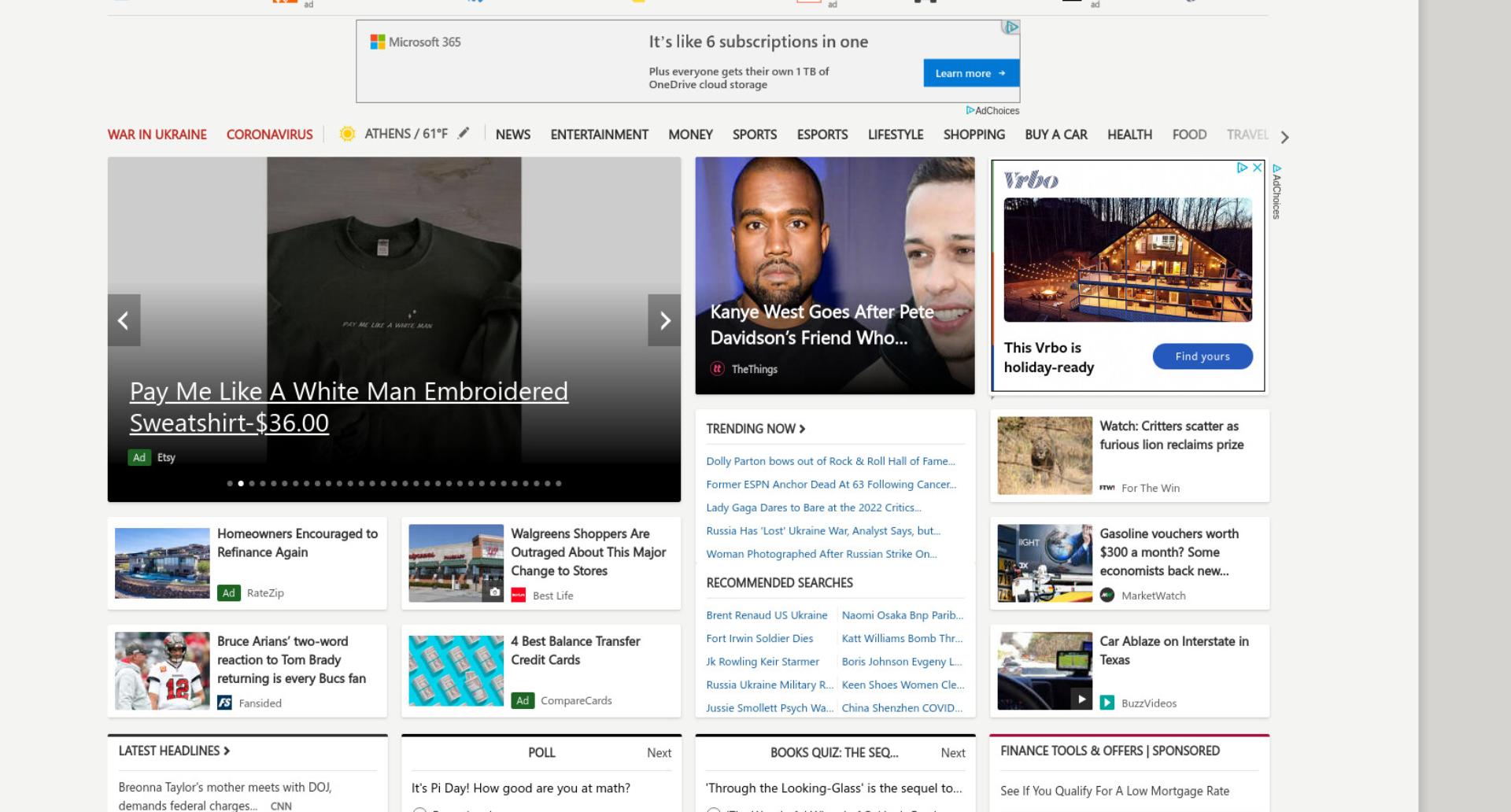The width and height of the screenshot is (1511, 812).
Task: Open the Shopping category
Action: pyautogui.click(x=974, y=135)
